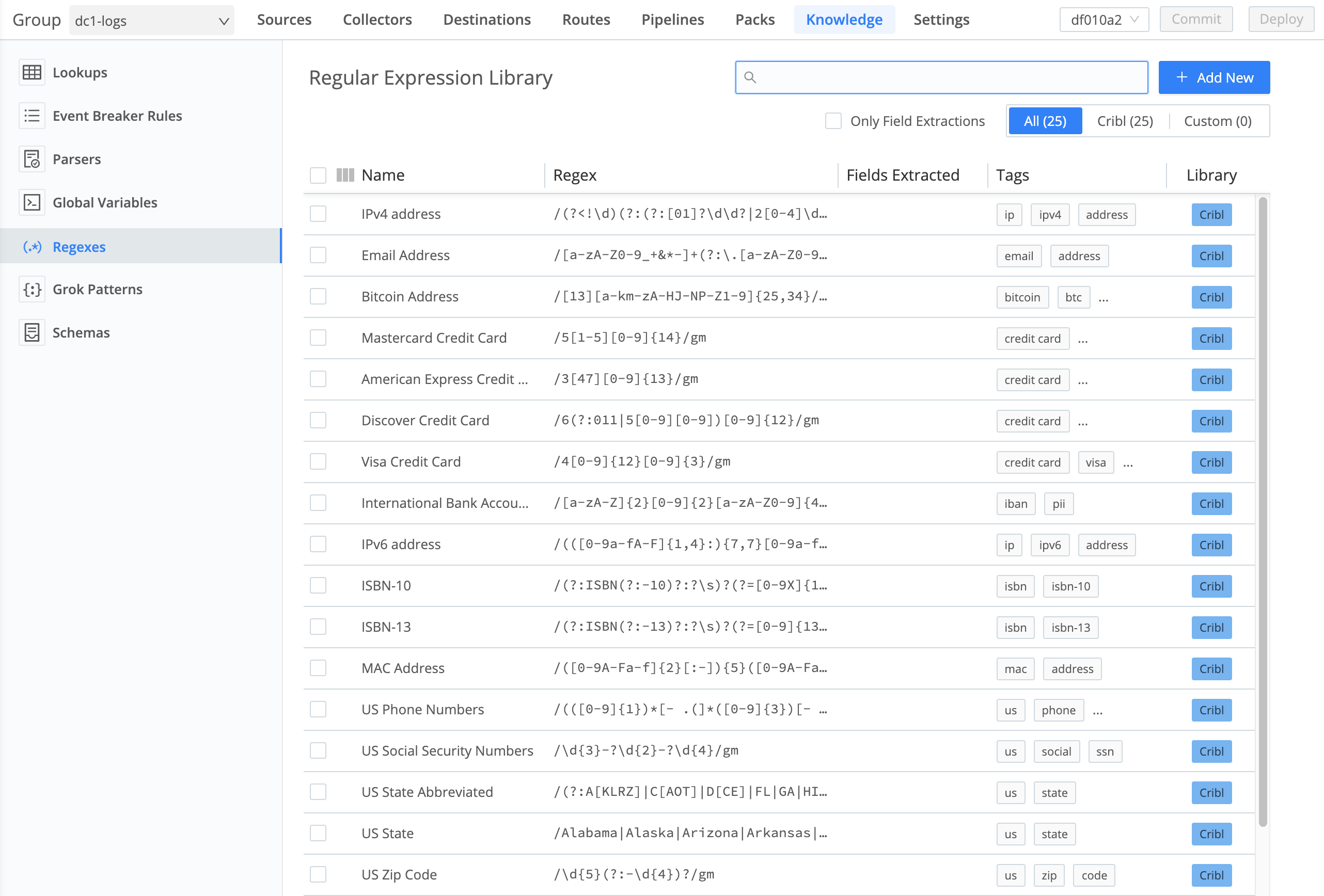The width and height of the screenshot is (1324, 896).
Task: Click the Regex column header
Action: (x=574, y=175)
